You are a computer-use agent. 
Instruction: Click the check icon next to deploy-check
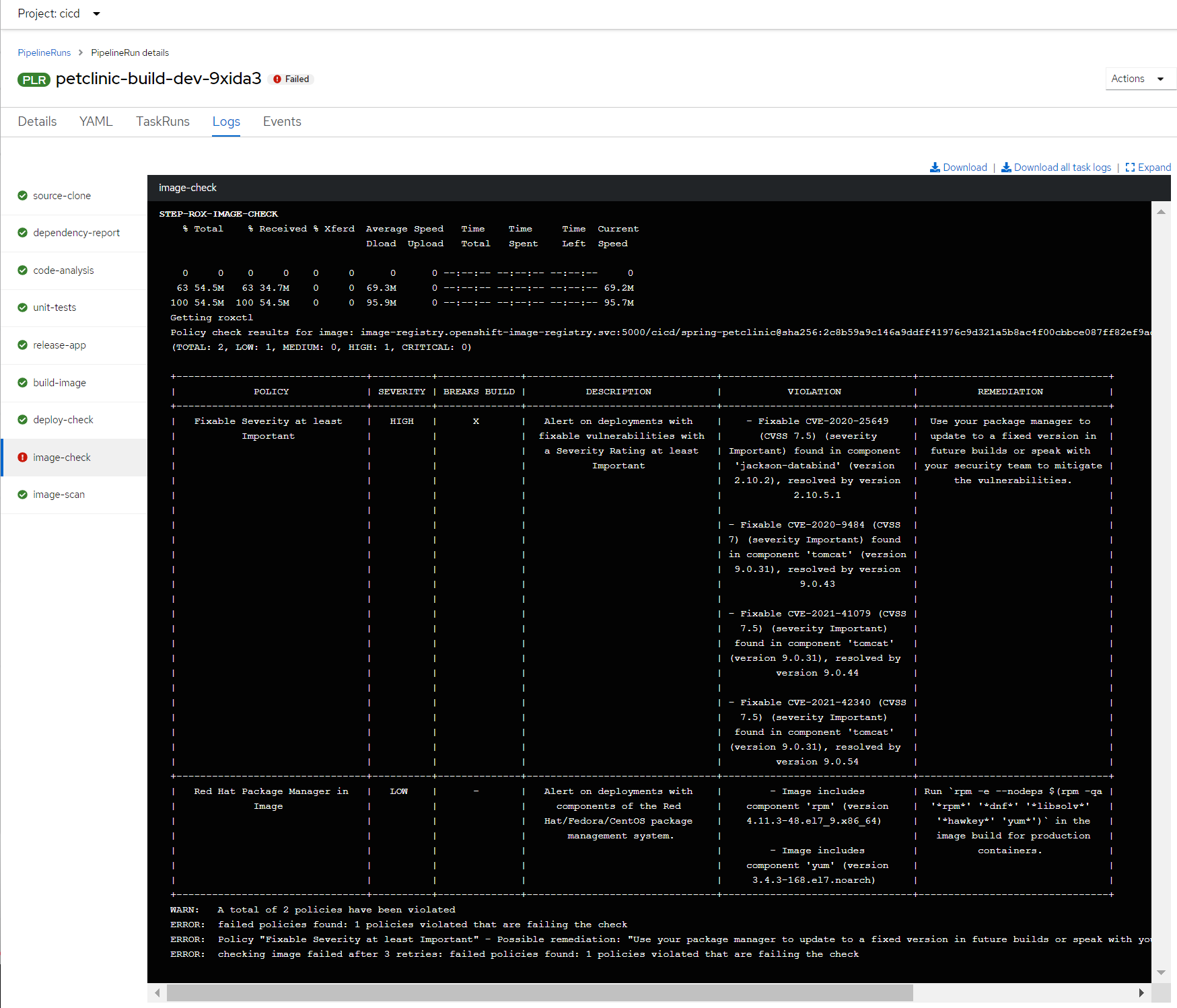[22, 419]
